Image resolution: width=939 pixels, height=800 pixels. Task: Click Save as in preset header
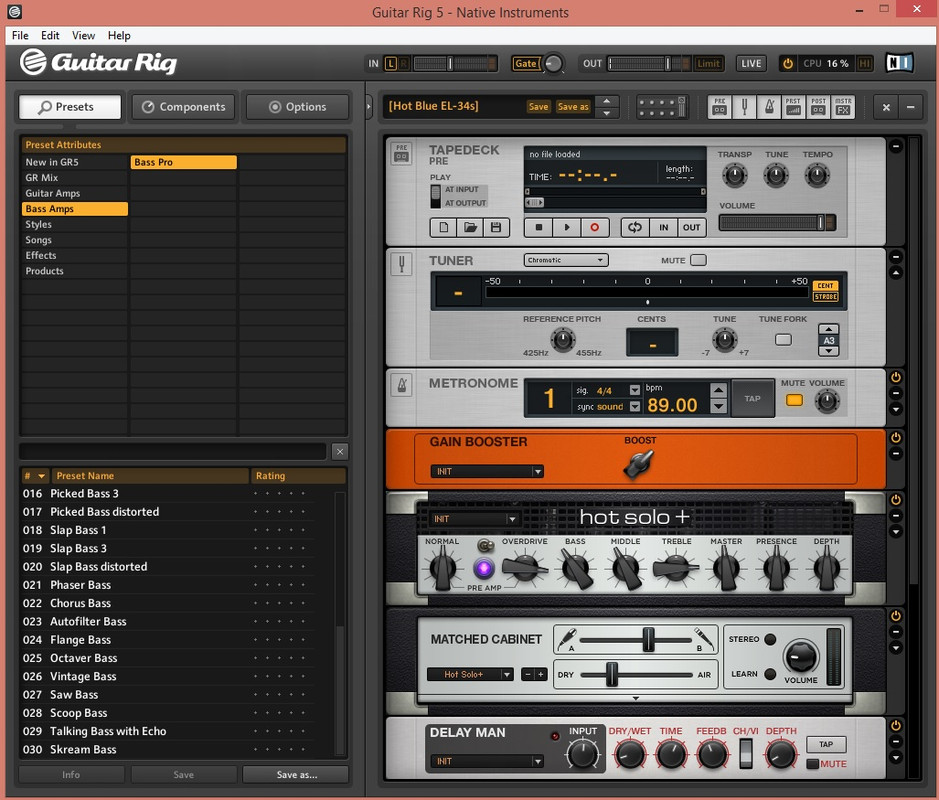[x=573, y=107]
